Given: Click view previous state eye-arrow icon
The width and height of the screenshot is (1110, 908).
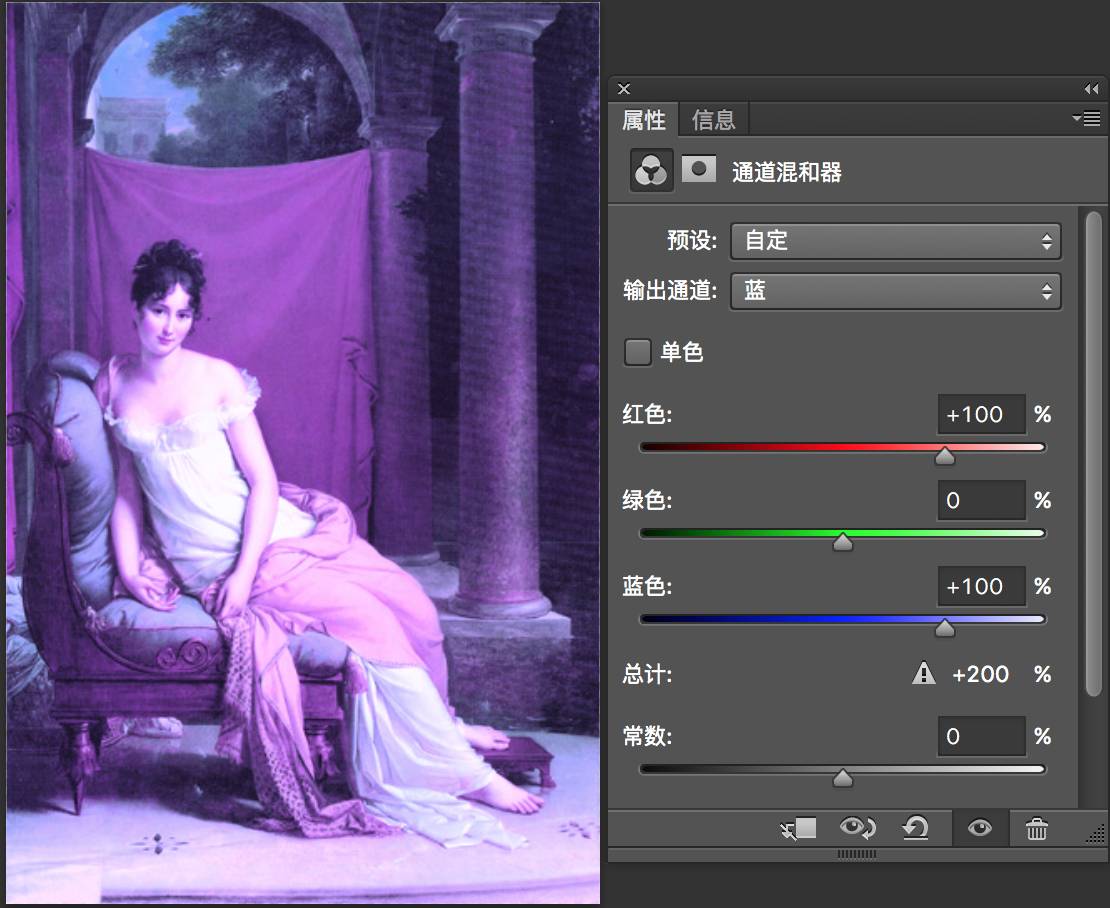Looking at the screenshot, I should click(857, 827).
